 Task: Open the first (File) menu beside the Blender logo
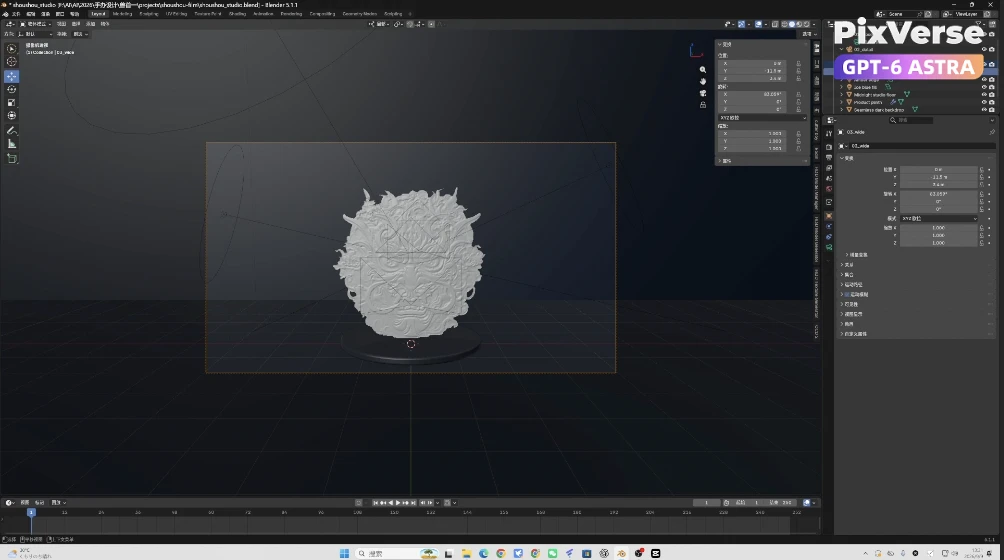pos(16,14)
